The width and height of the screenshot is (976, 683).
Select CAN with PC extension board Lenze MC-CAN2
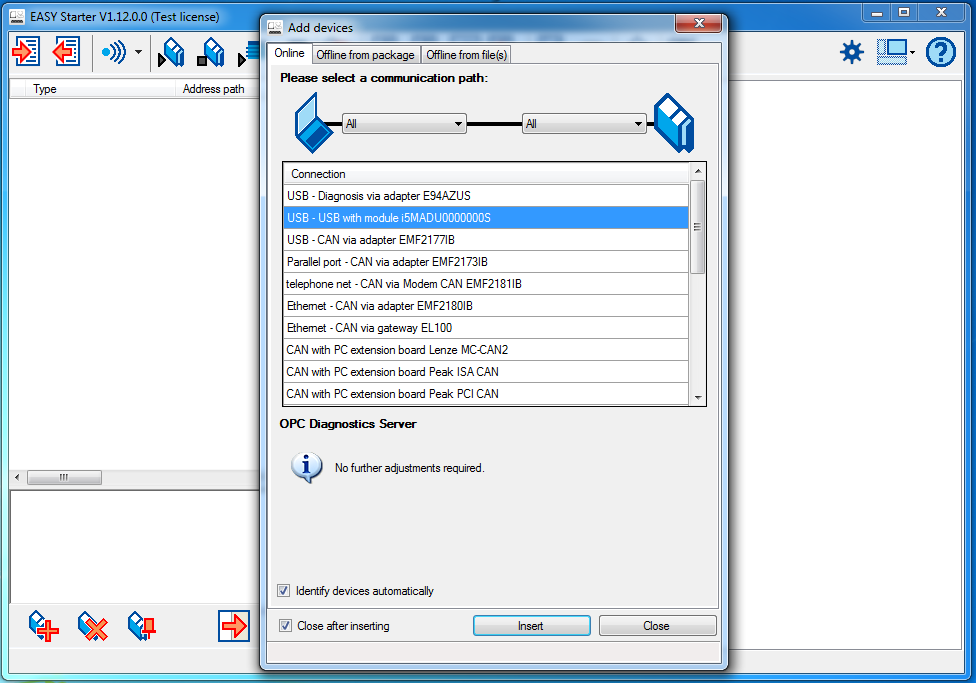tap(486, 350)
